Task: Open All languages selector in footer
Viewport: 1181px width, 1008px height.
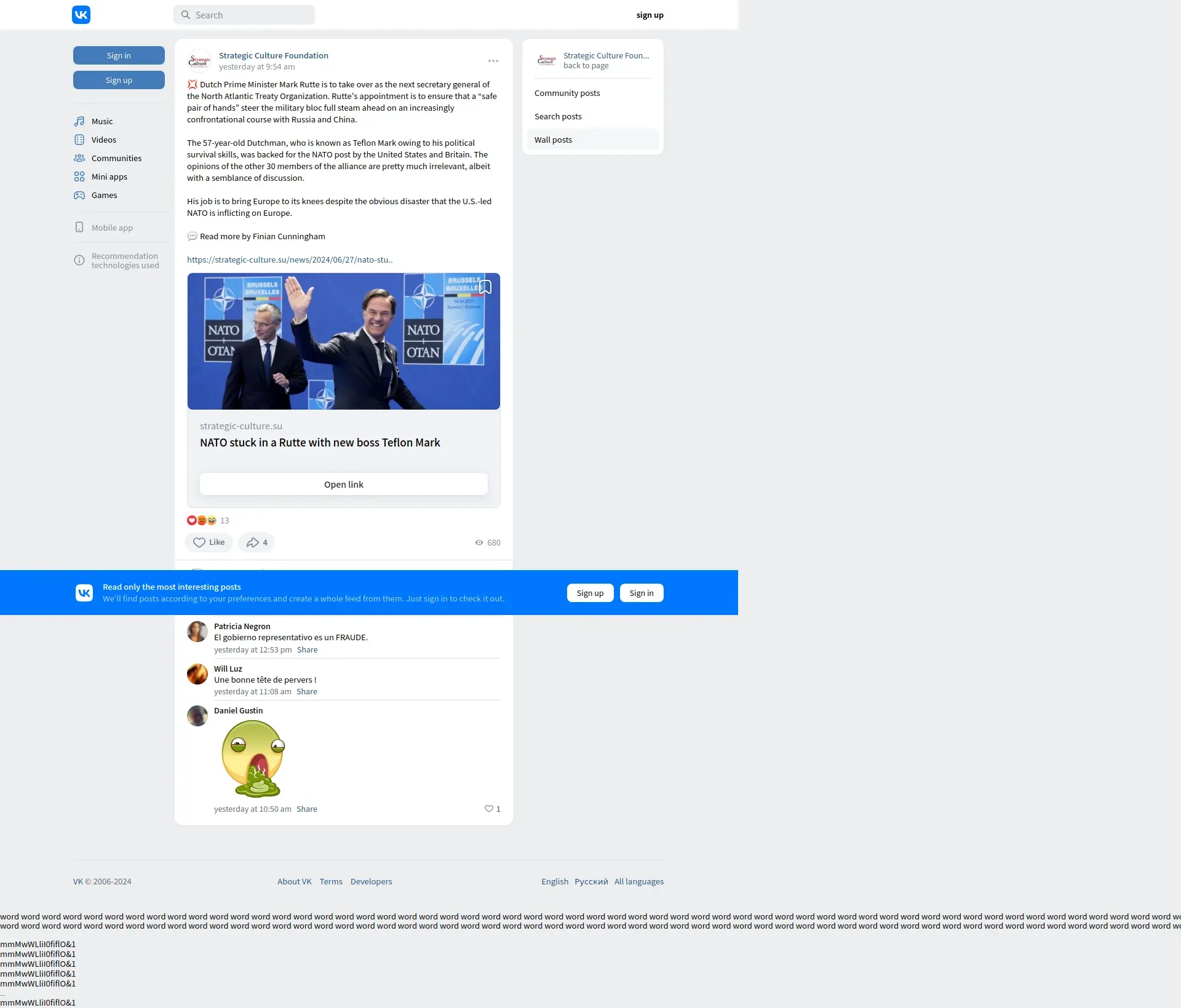Action: point(638,881)
